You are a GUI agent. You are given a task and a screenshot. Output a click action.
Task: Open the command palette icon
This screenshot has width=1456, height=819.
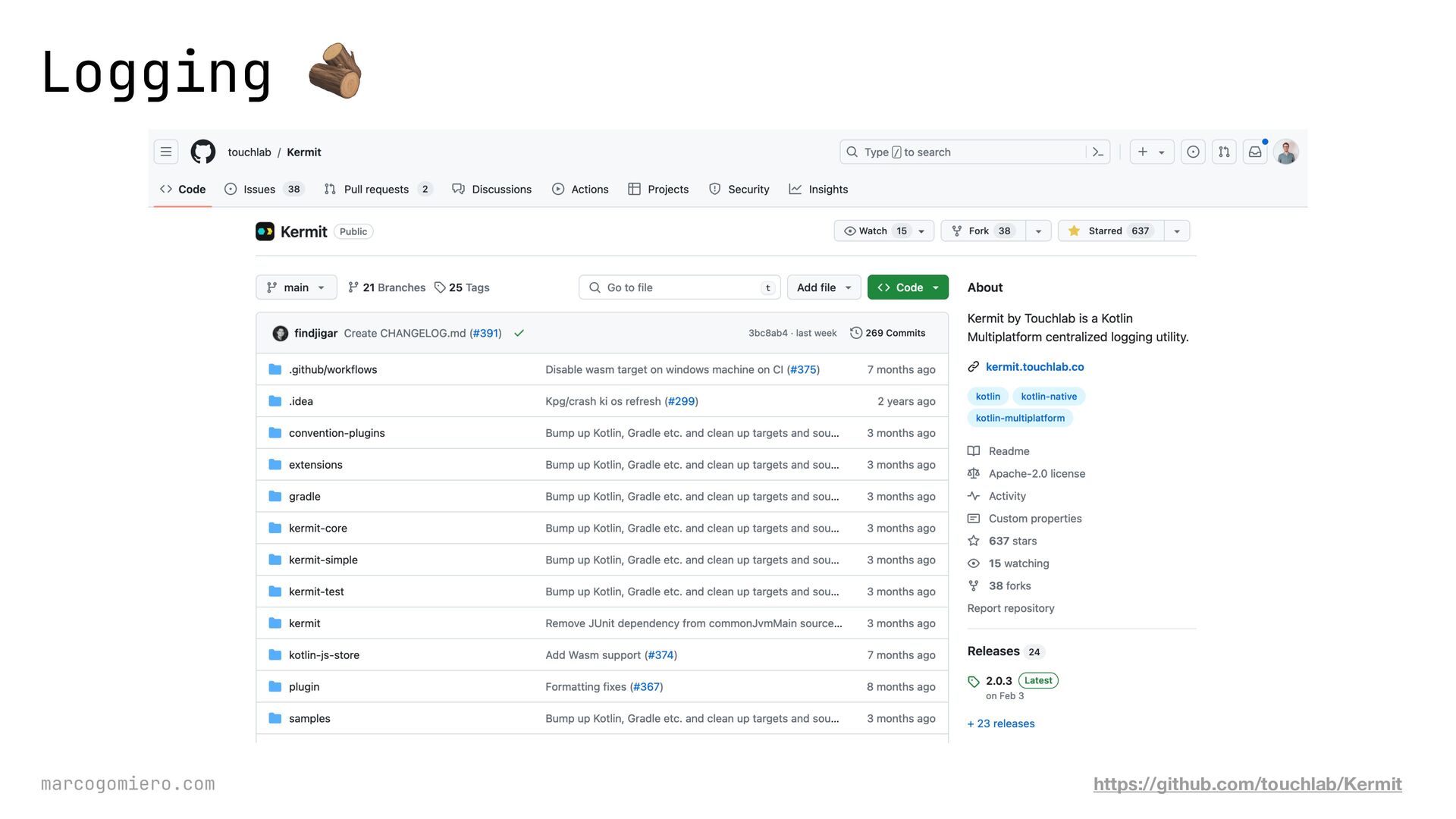click(x=1098, y=152)
